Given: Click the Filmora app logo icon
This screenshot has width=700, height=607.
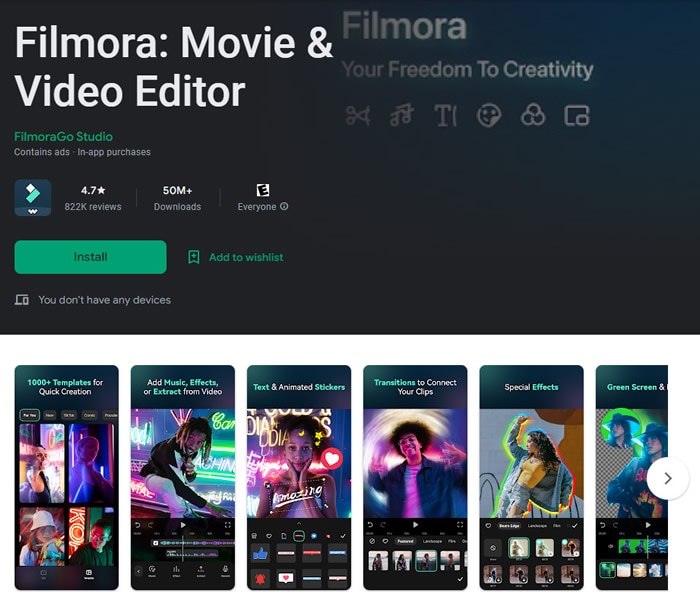Looking at the screenshot, I should [x=33, y=198].
